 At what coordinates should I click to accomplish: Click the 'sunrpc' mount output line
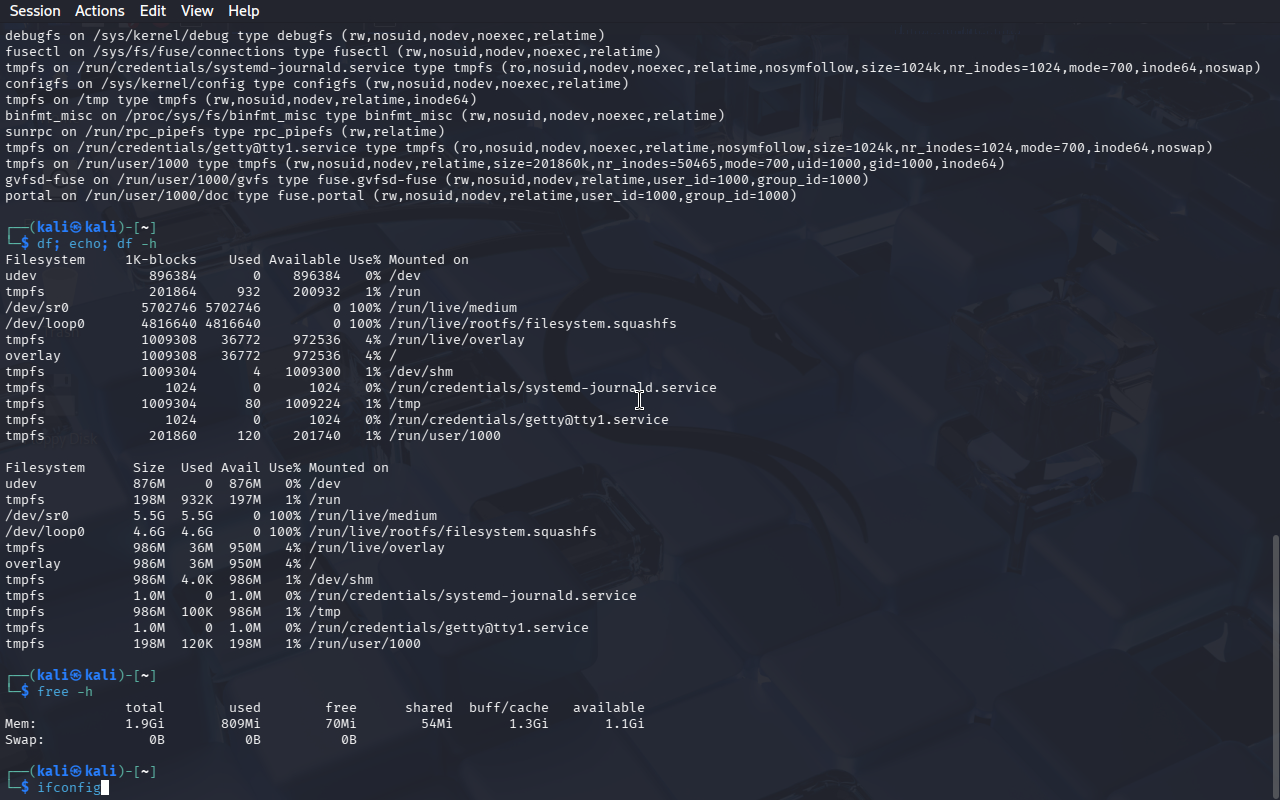[x=224, y=132]
